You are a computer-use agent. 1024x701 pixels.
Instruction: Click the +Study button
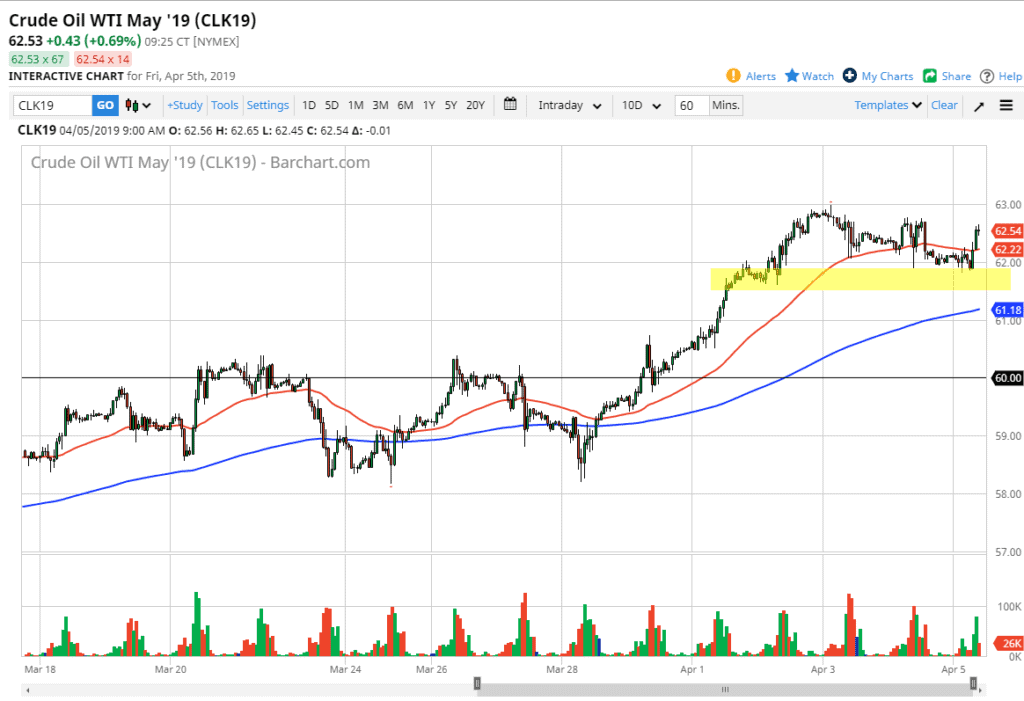click(185, 105)
